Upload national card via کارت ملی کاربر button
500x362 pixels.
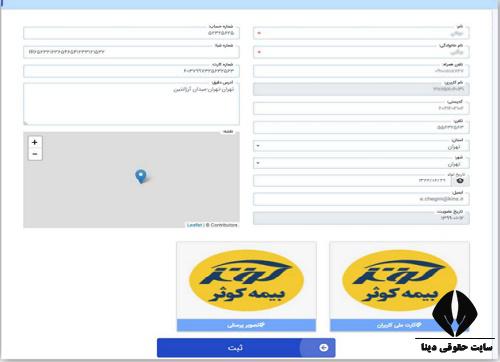coord(399,325)
